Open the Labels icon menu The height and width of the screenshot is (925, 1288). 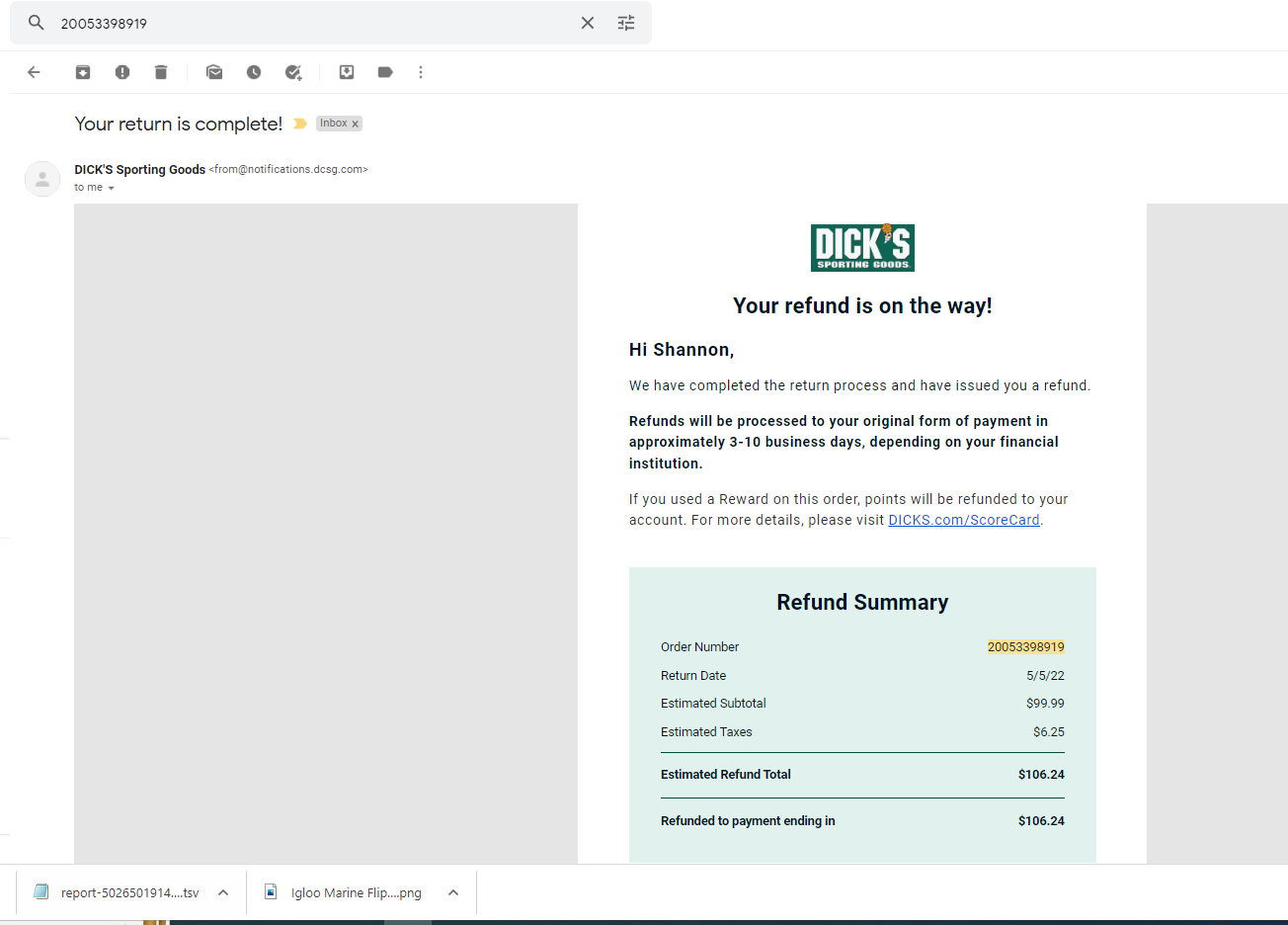point(385,72)
